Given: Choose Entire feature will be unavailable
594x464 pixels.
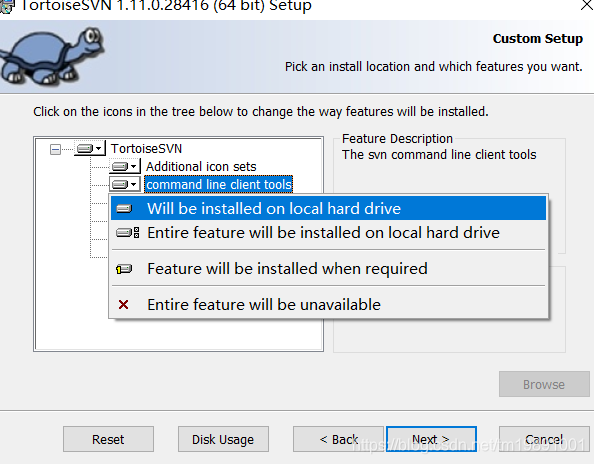Looking at the screenshot, I should coord(328,305).
